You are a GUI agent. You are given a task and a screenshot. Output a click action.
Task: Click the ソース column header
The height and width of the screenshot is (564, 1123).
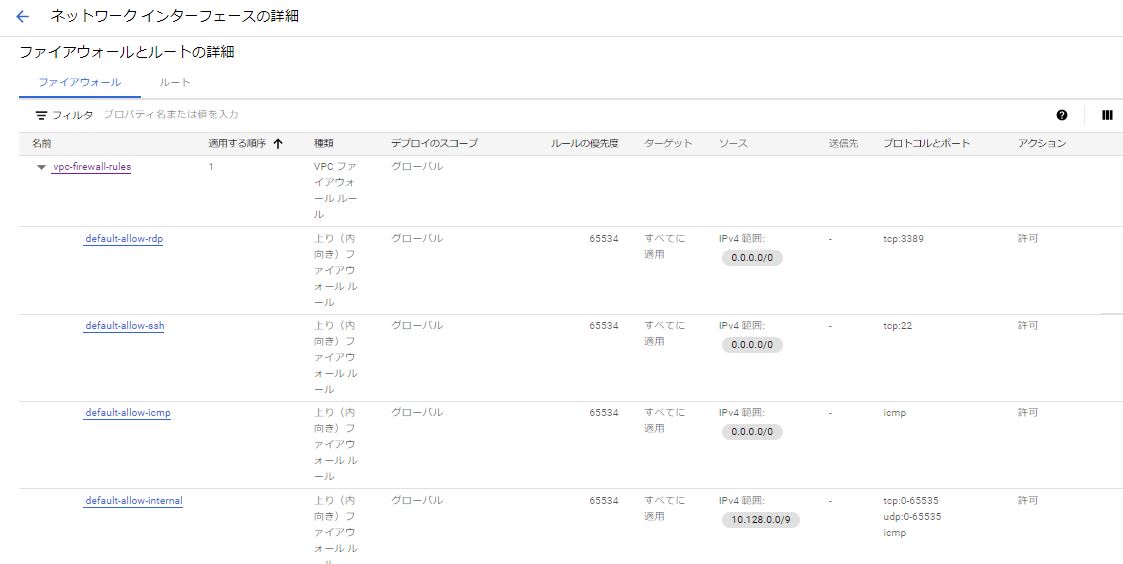click(x=733, y=143)
